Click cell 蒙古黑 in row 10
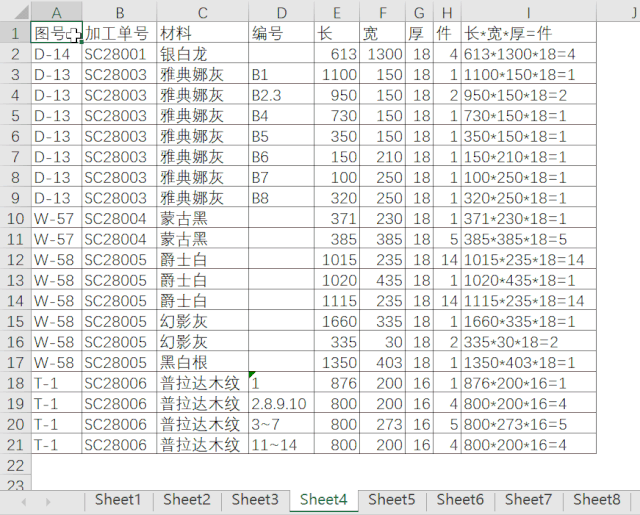The height and width of the screenshot is (515, 640). tap(202, 218)
